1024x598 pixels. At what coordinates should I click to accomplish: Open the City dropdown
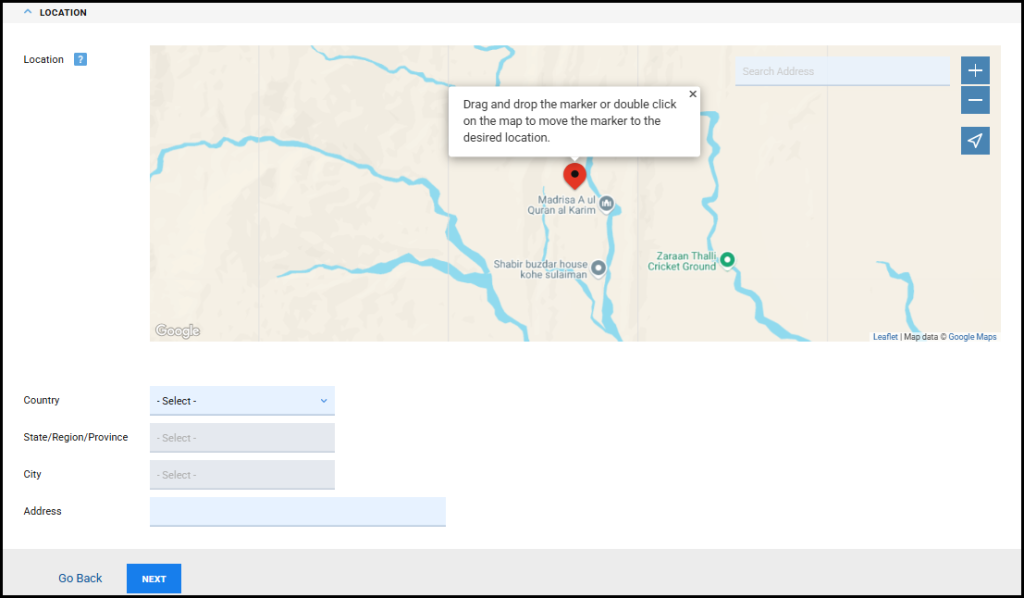point(242,474)
